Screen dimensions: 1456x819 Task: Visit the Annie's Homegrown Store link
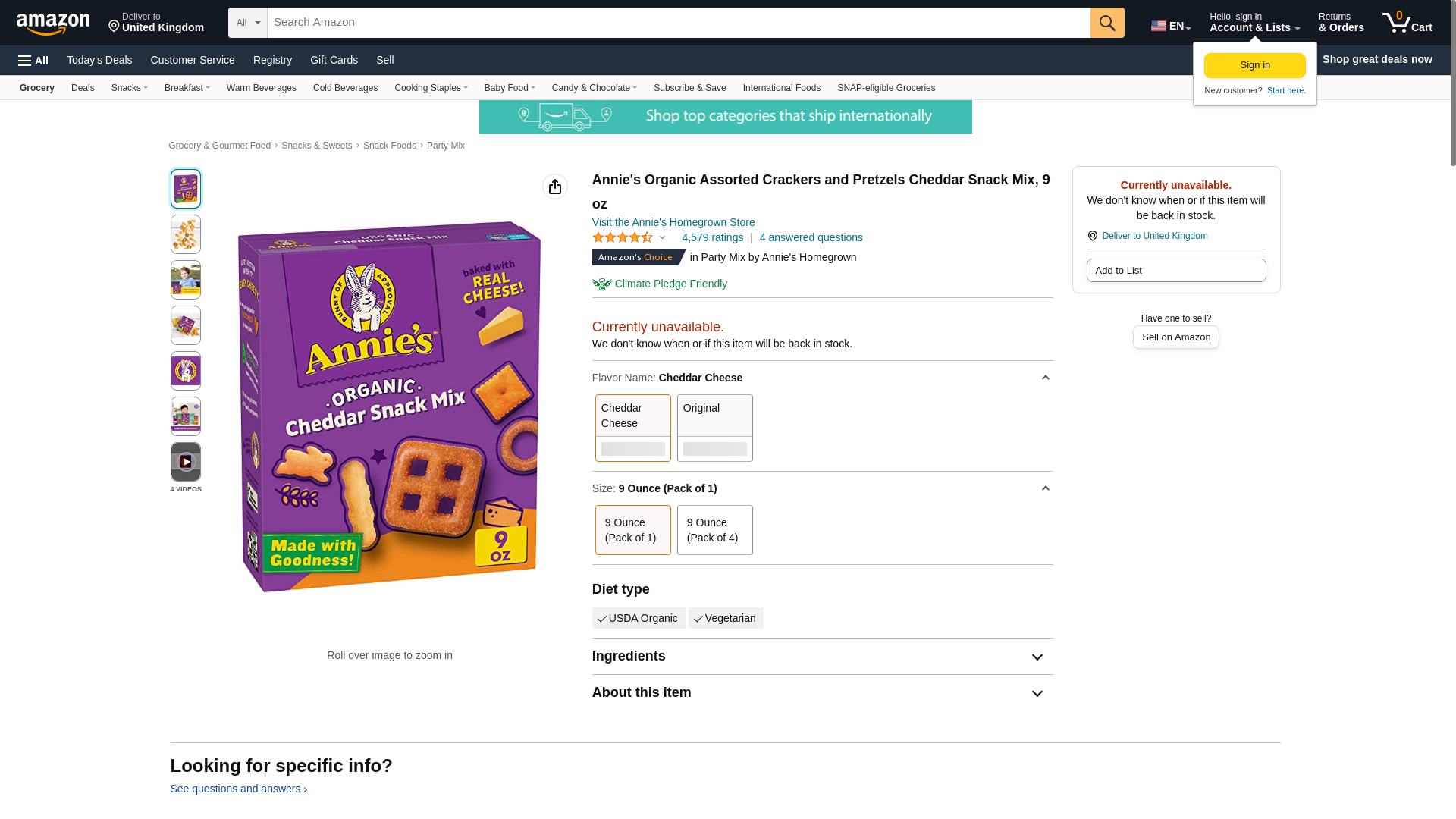pyautogui.click(x=673, y=222)
